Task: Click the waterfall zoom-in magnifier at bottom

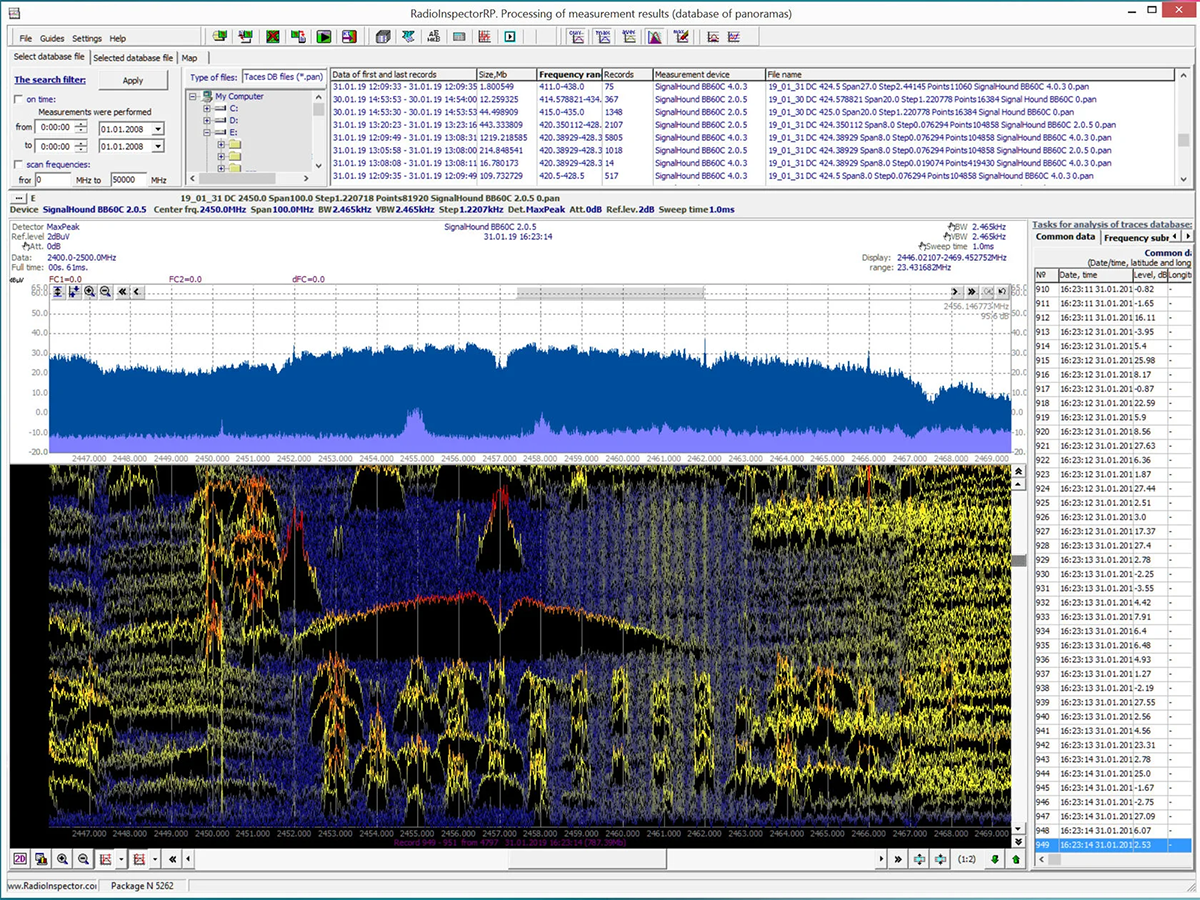Action: (62, 859)
